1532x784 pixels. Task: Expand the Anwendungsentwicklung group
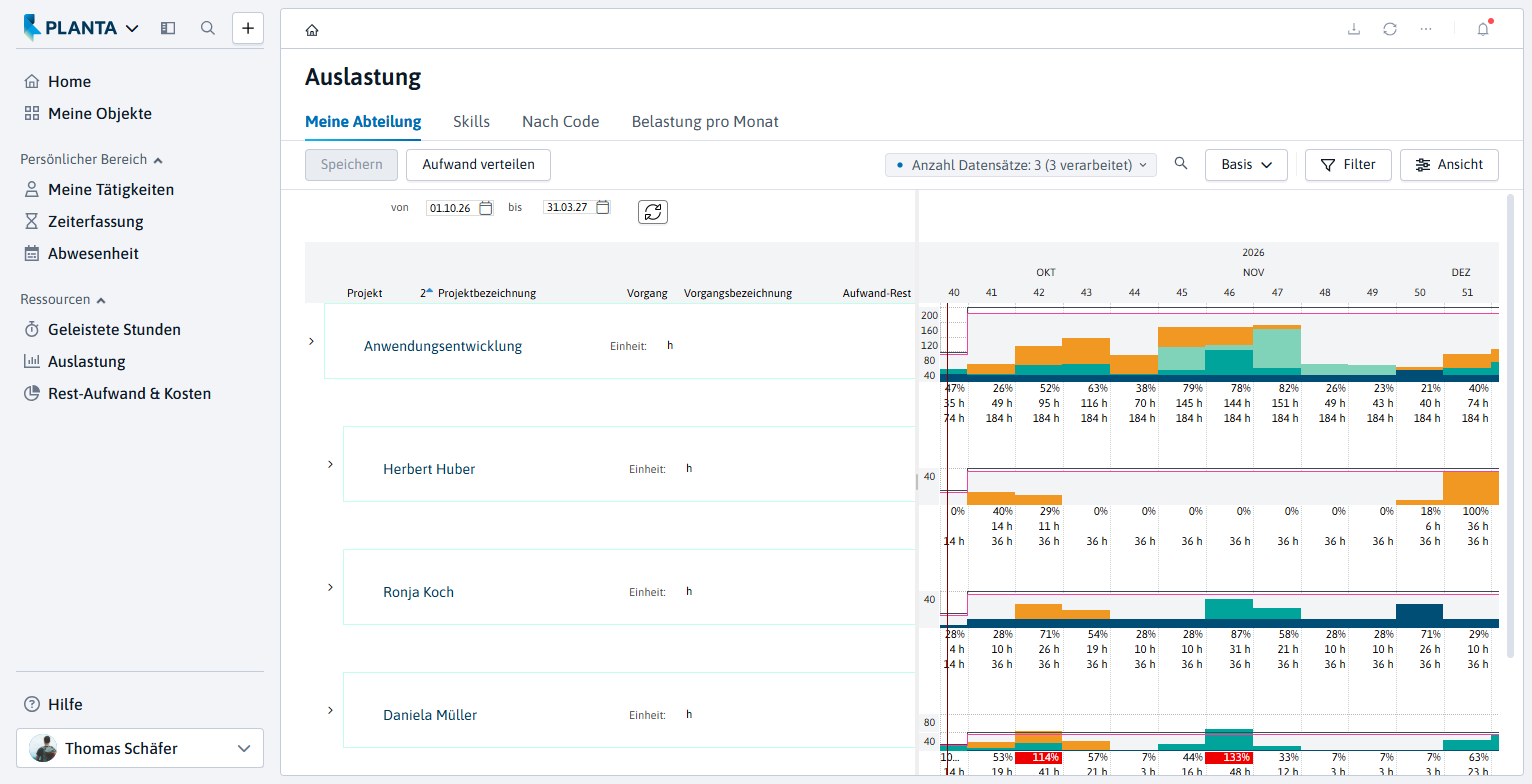click(x=311, y=341)
